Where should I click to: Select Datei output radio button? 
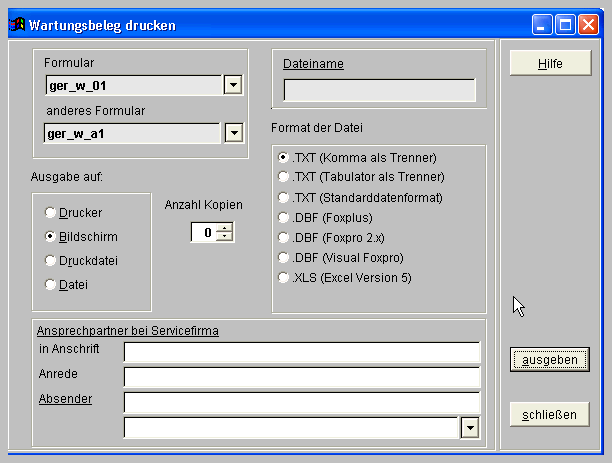(x=50, y=285)
